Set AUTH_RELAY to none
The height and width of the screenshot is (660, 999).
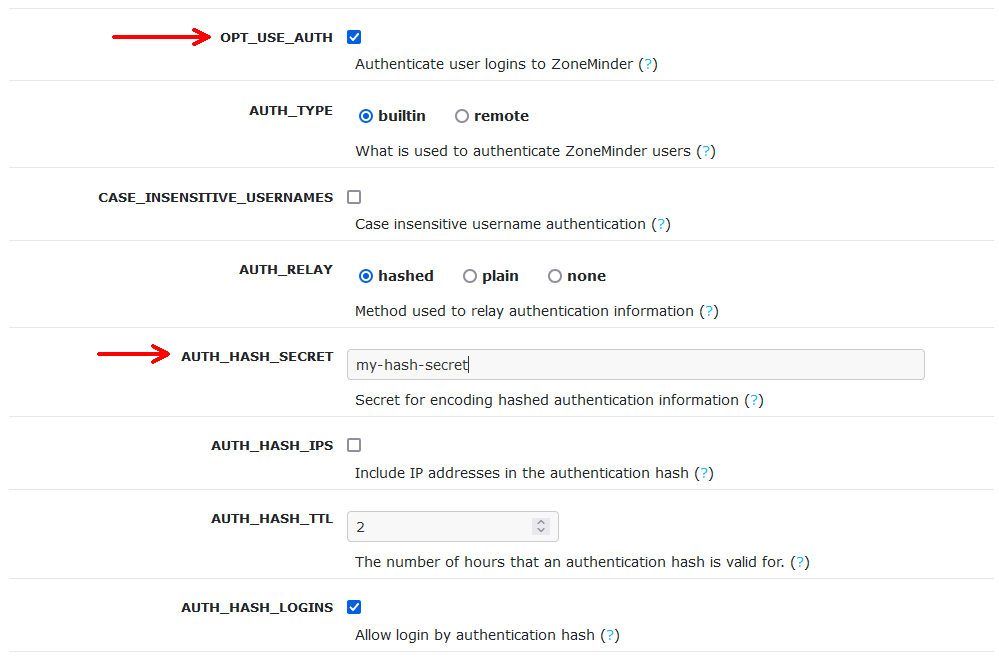tap(555, 276)
